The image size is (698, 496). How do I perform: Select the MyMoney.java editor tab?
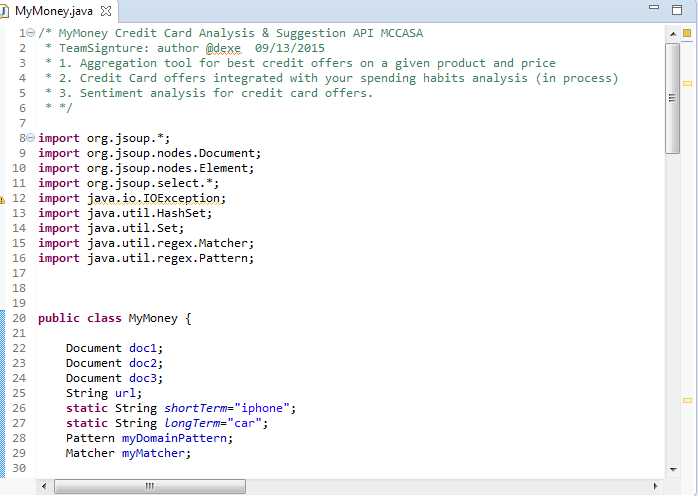point(58,11)
